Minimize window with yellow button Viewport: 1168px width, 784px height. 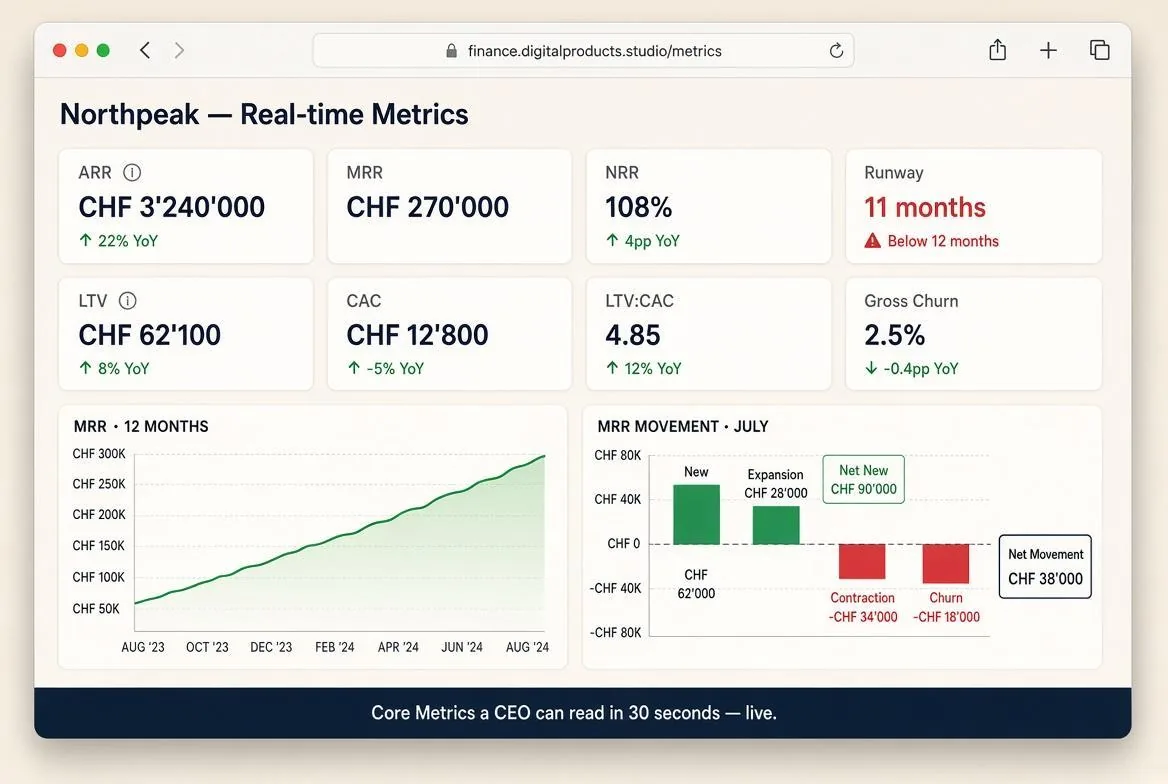click(x=82, y=50)
